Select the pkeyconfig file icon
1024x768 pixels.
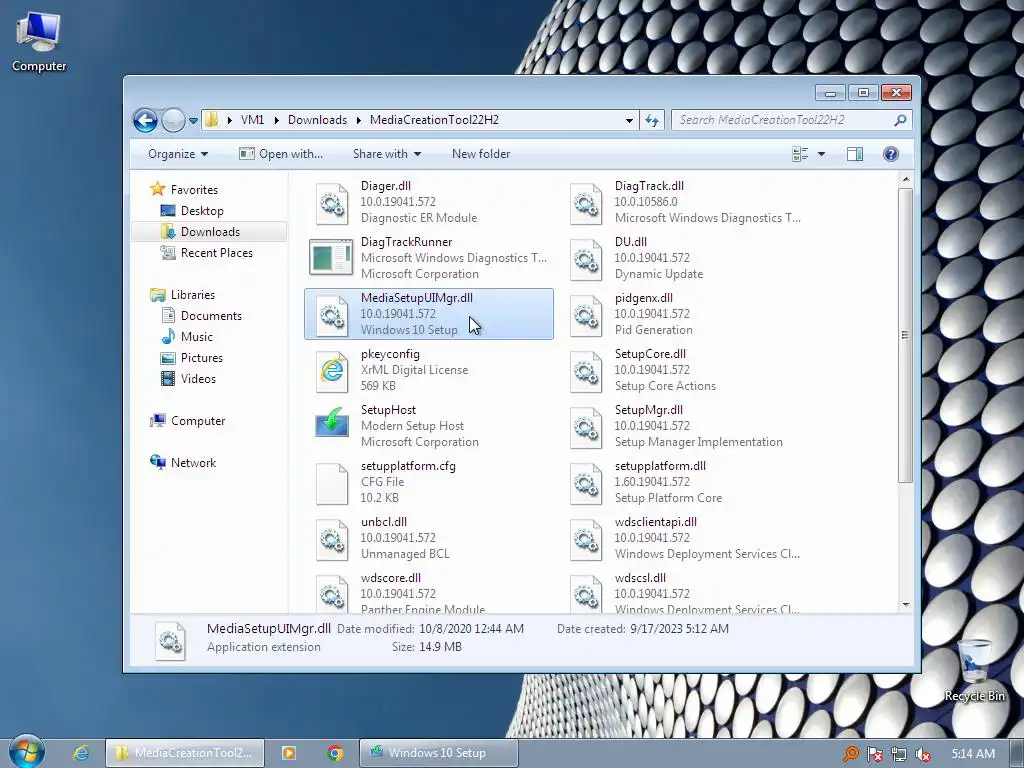pos(332,371)
